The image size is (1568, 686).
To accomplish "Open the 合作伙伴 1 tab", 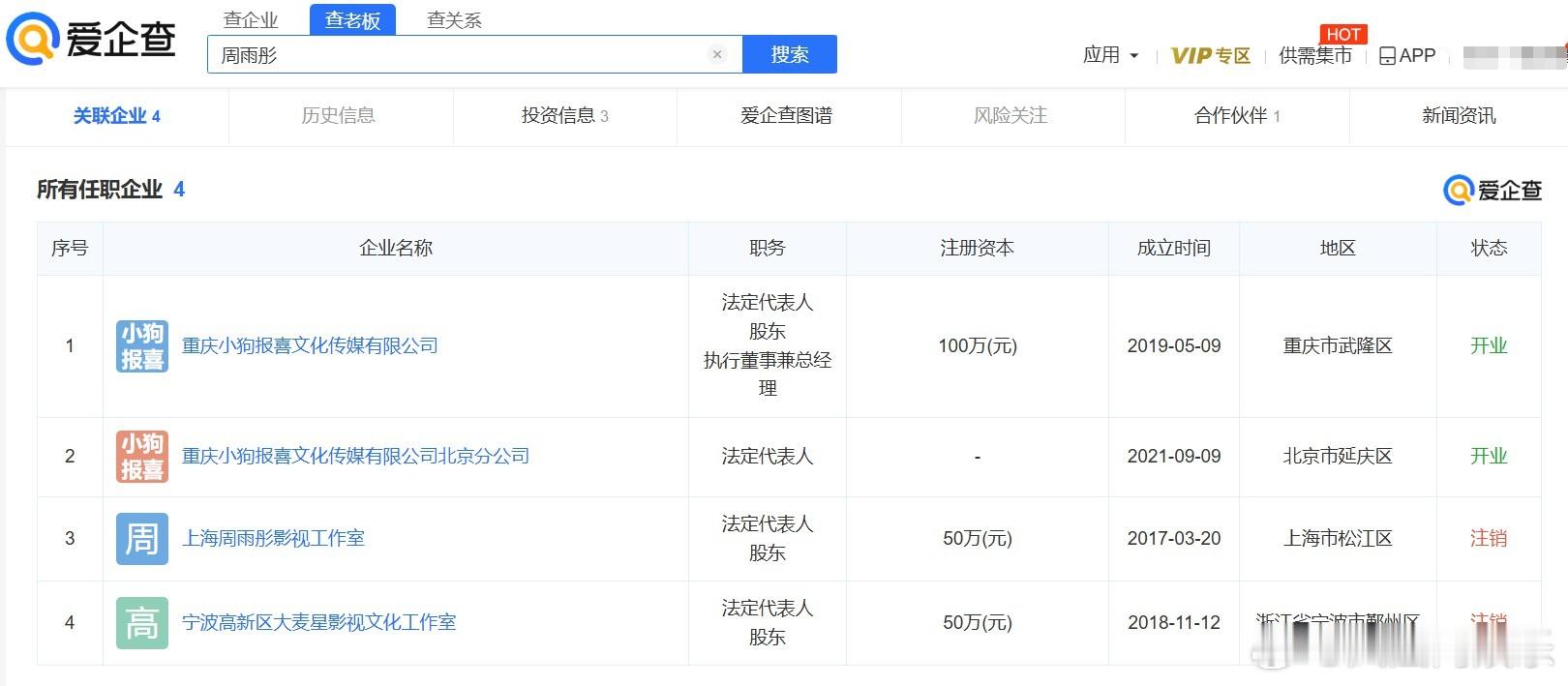I will tap(1237, 116).
